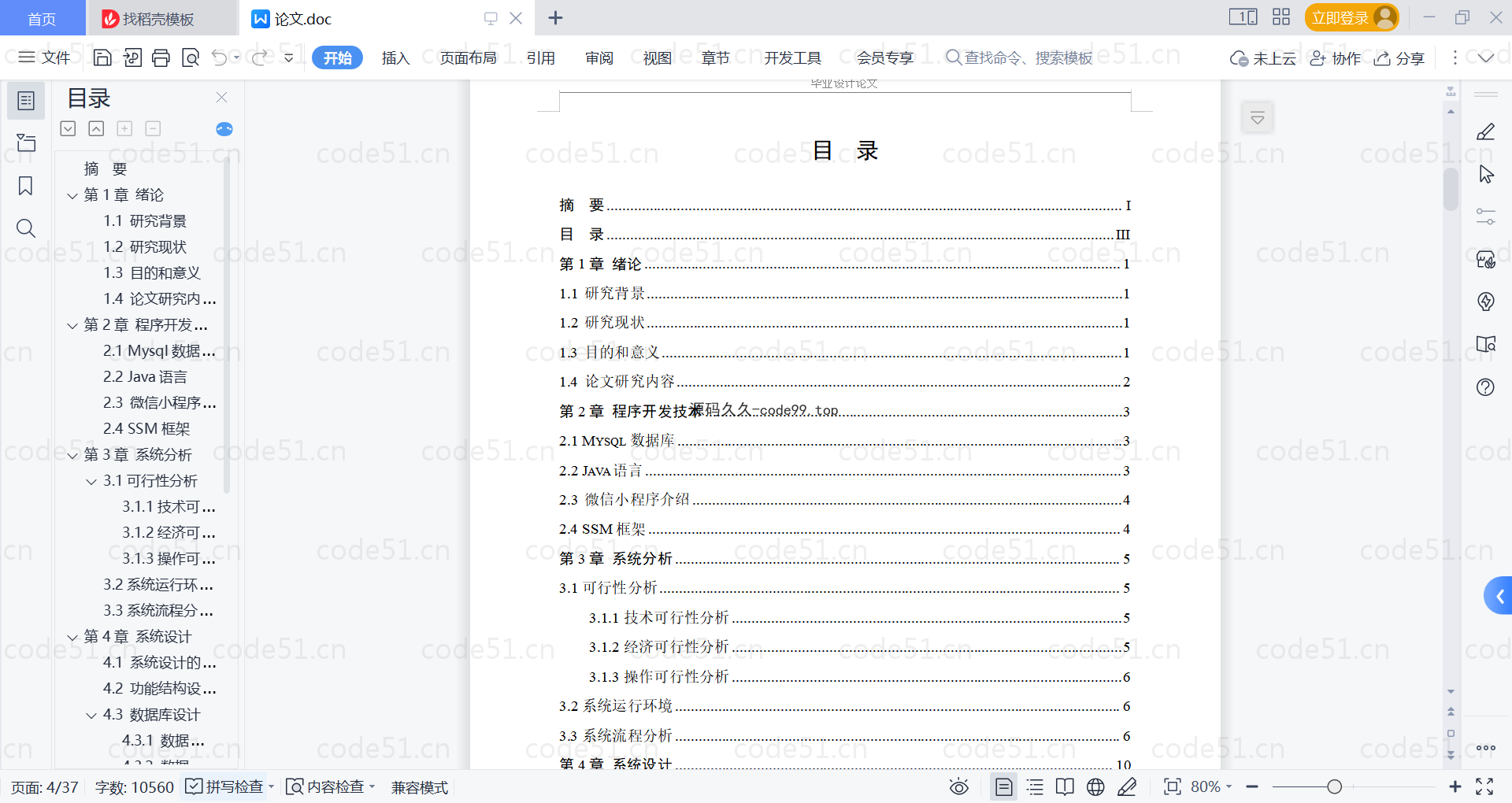Collapse the 第3章 系统分析 outline node

(72, 455)
